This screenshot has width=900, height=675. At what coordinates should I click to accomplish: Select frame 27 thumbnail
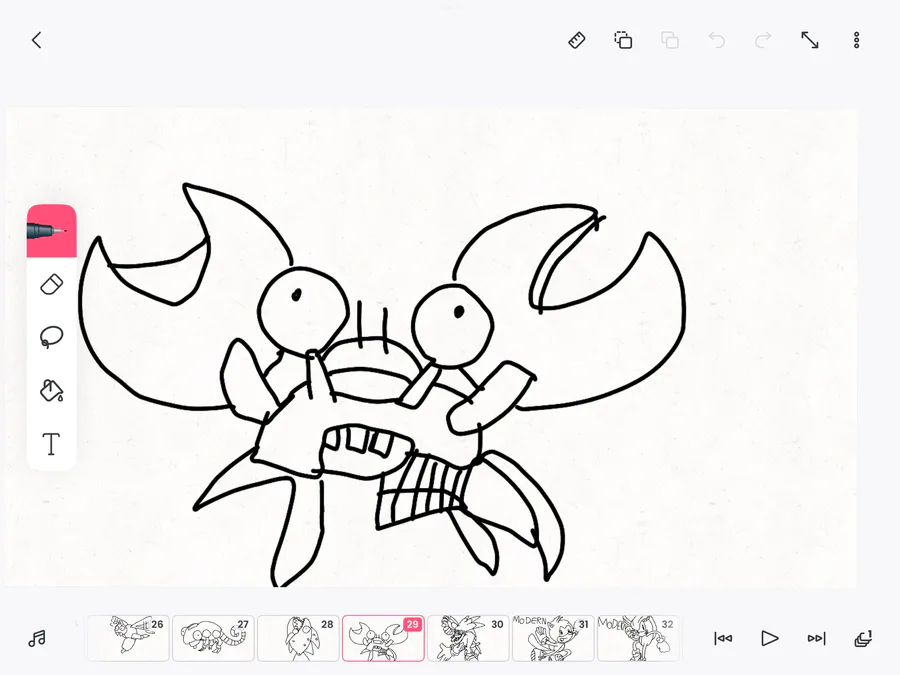(x=213, y=638)
